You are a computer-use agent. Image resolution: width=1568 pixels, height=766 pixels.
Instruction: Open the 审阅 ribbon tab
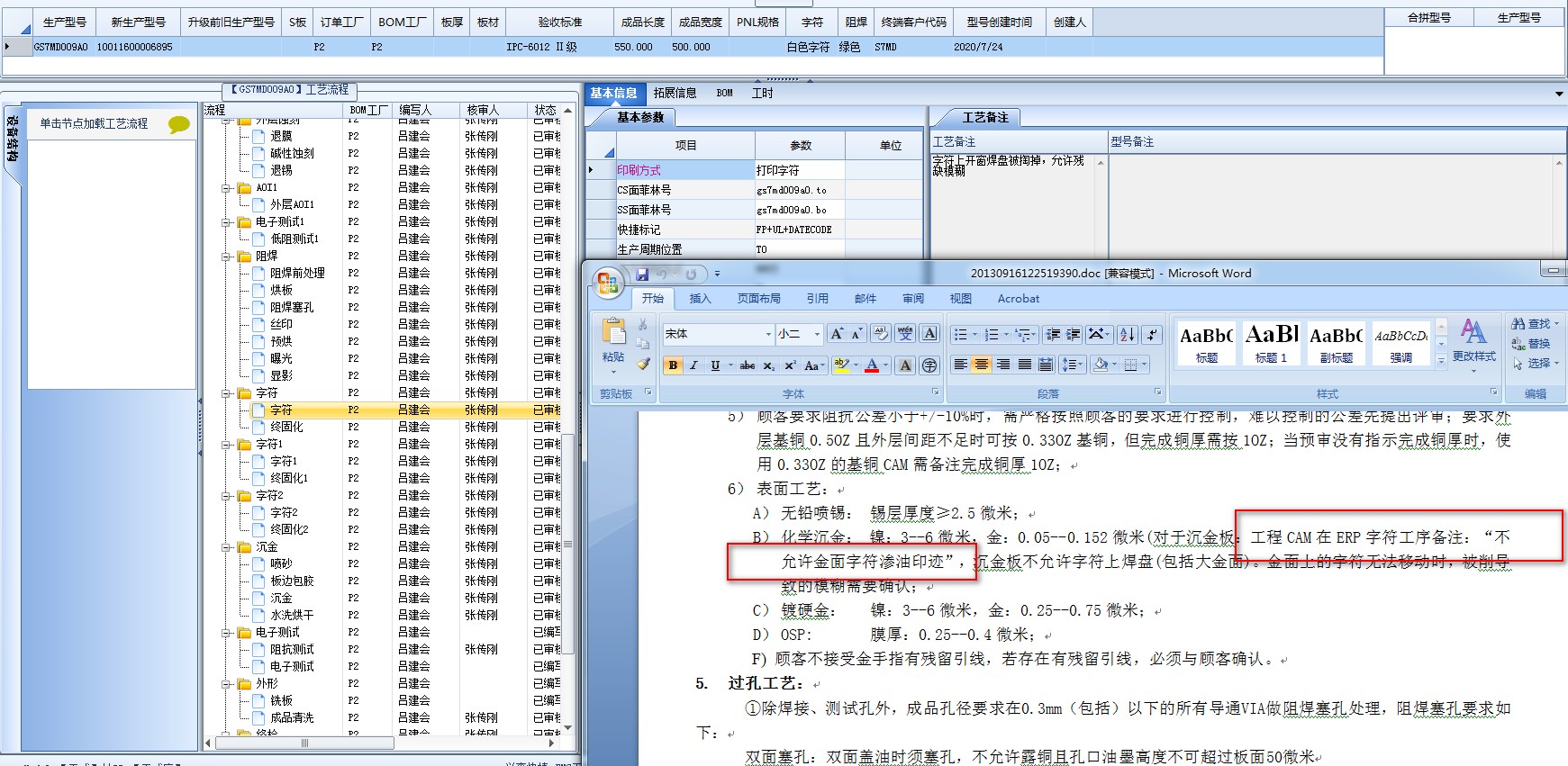point(913,299)
